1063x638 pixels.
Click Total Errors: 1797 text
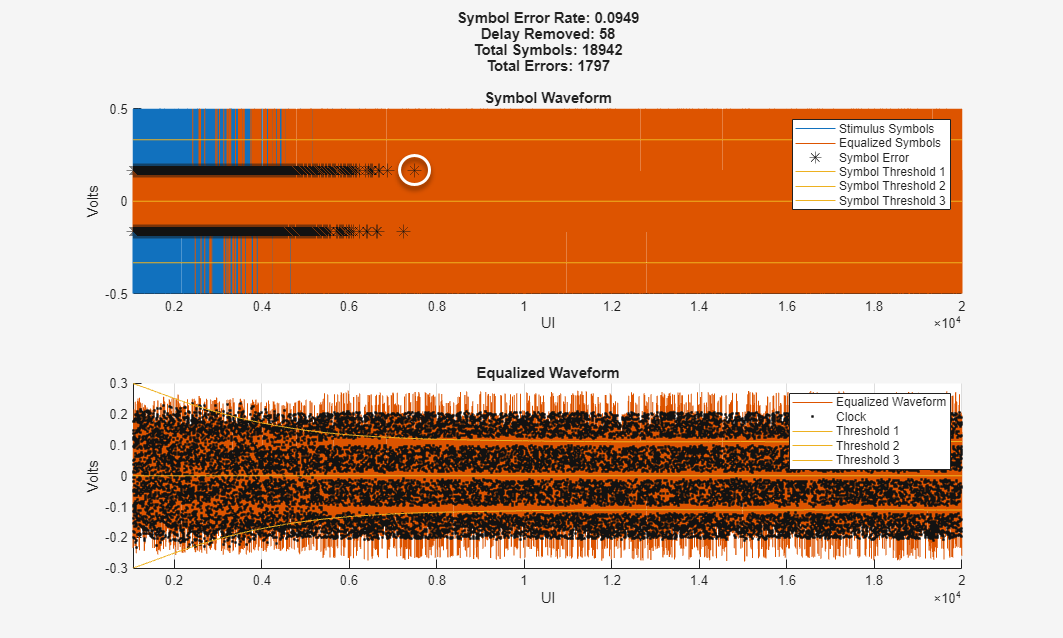click(x=548, y=66)
